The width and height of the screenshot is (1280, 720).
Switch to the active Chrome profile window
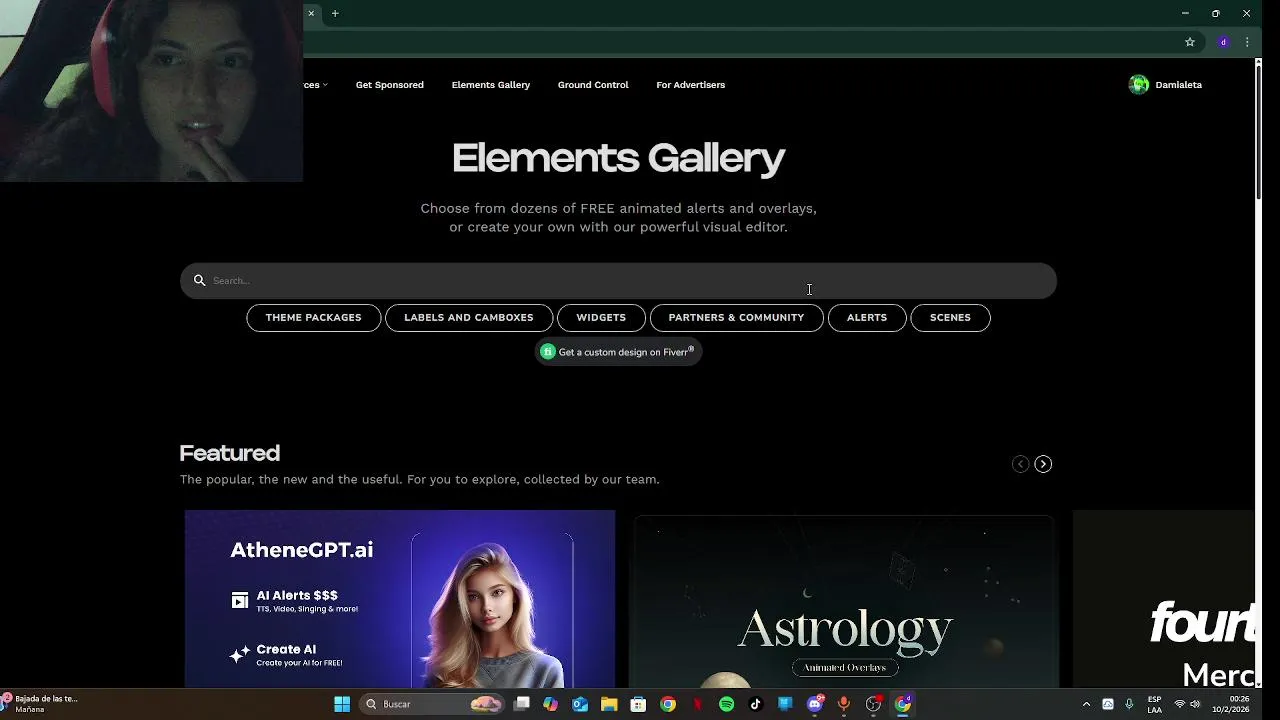click(x=903, y=704)
